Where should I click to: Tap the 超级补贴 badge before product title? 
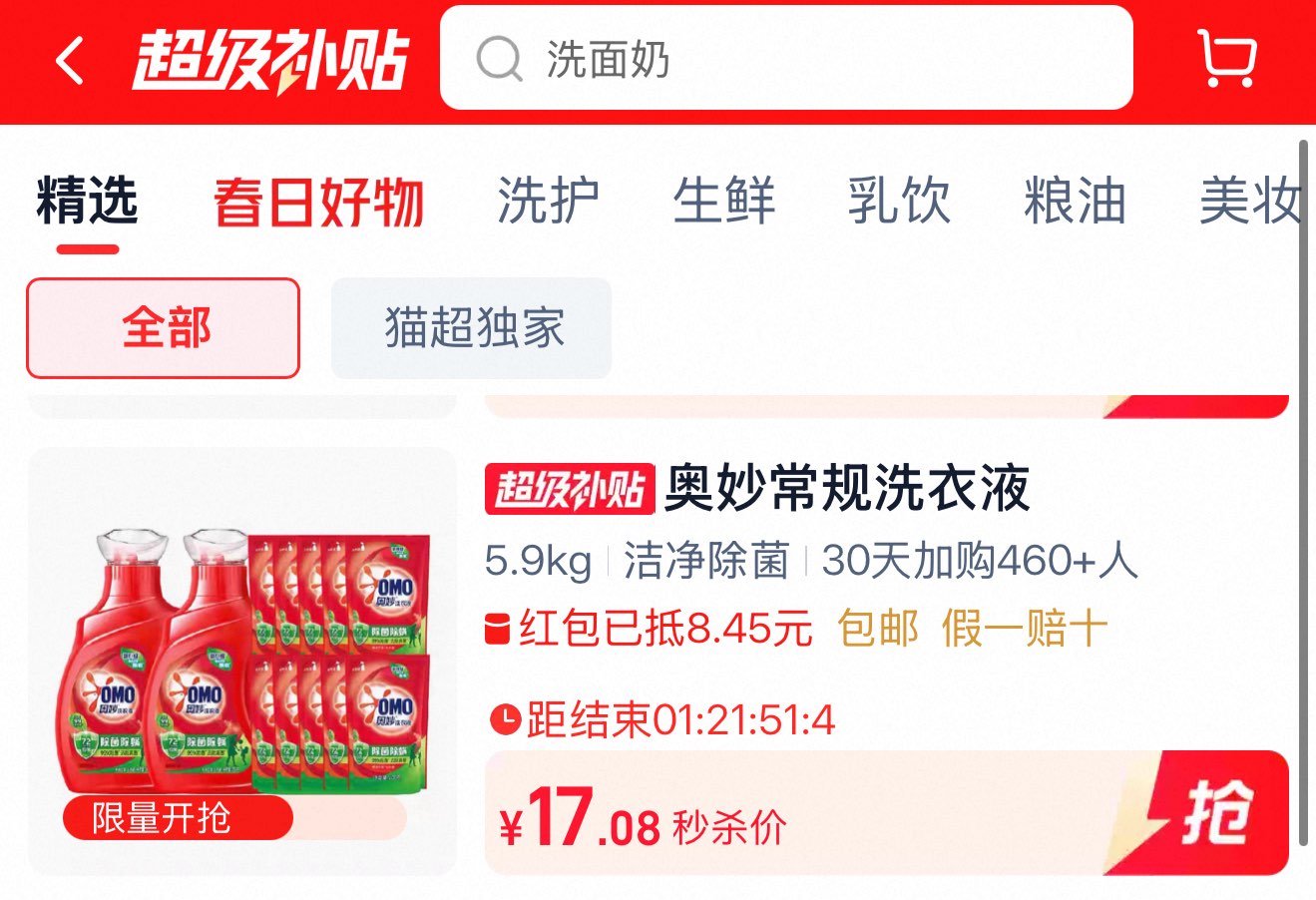tap(570, 489)
